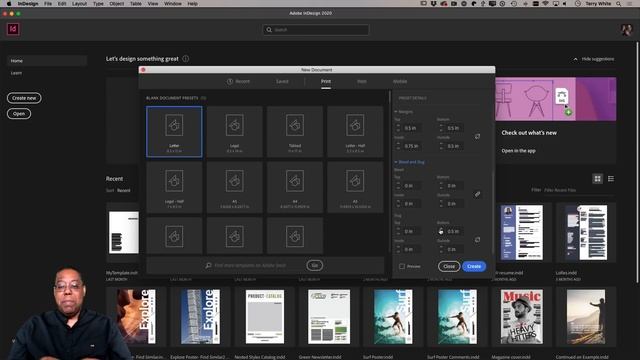This screenshot has width=640, height=360.
Task: Open Spotlight search in the menu bar
Action: click(x=619, y=4)
